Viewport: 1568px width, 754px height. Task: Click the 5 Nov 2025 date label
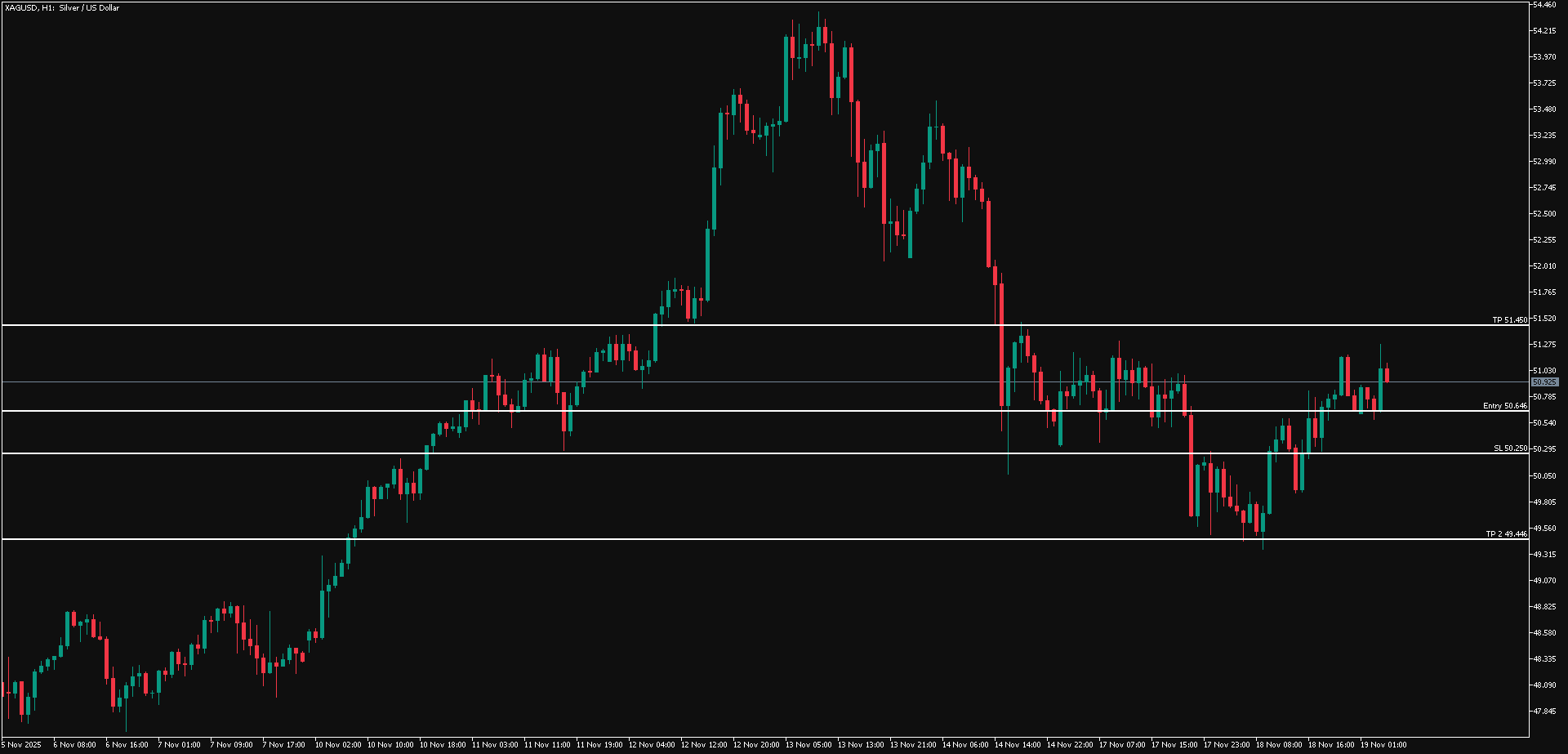pos(21,745)
